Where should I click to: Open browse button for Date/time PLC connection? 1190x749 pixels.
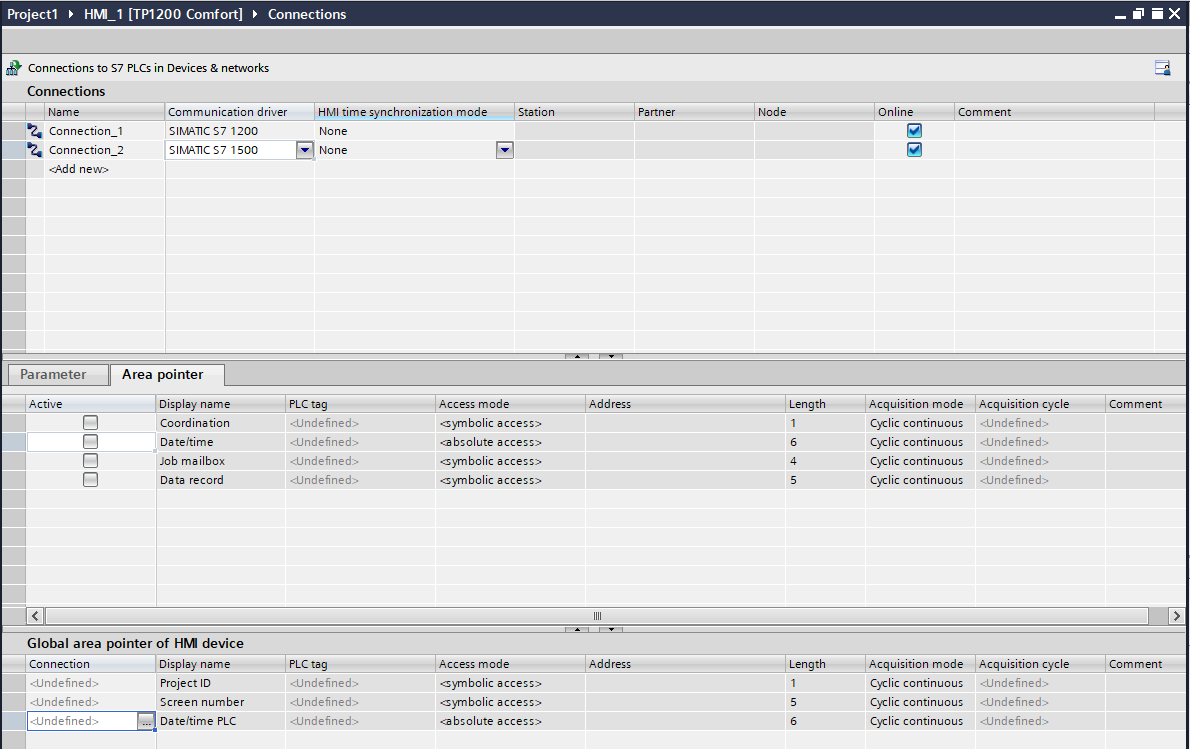coord(146,721)
